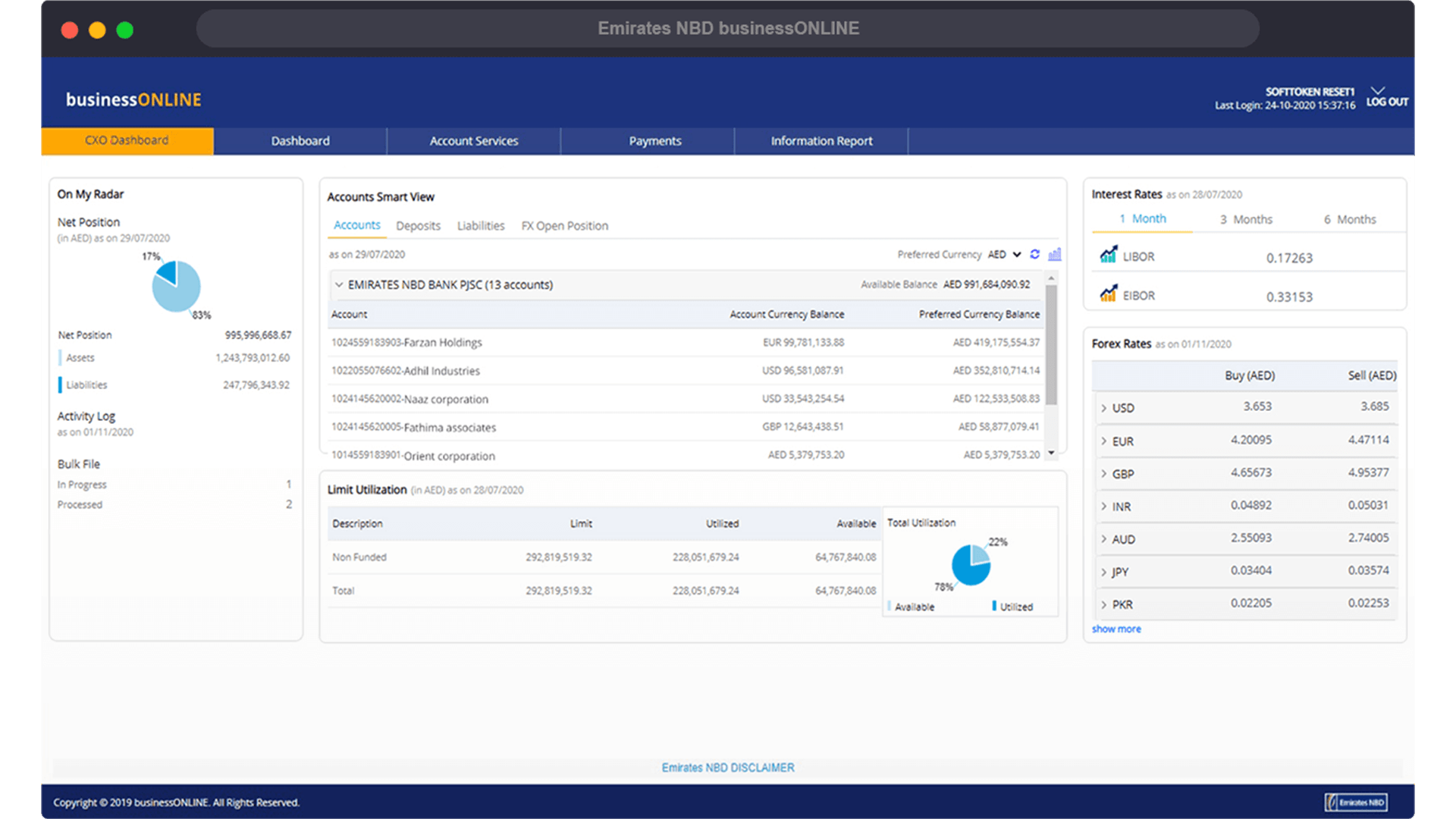Click the Total Utilization pie chart

pyautogui.click(x=971, y=565)
